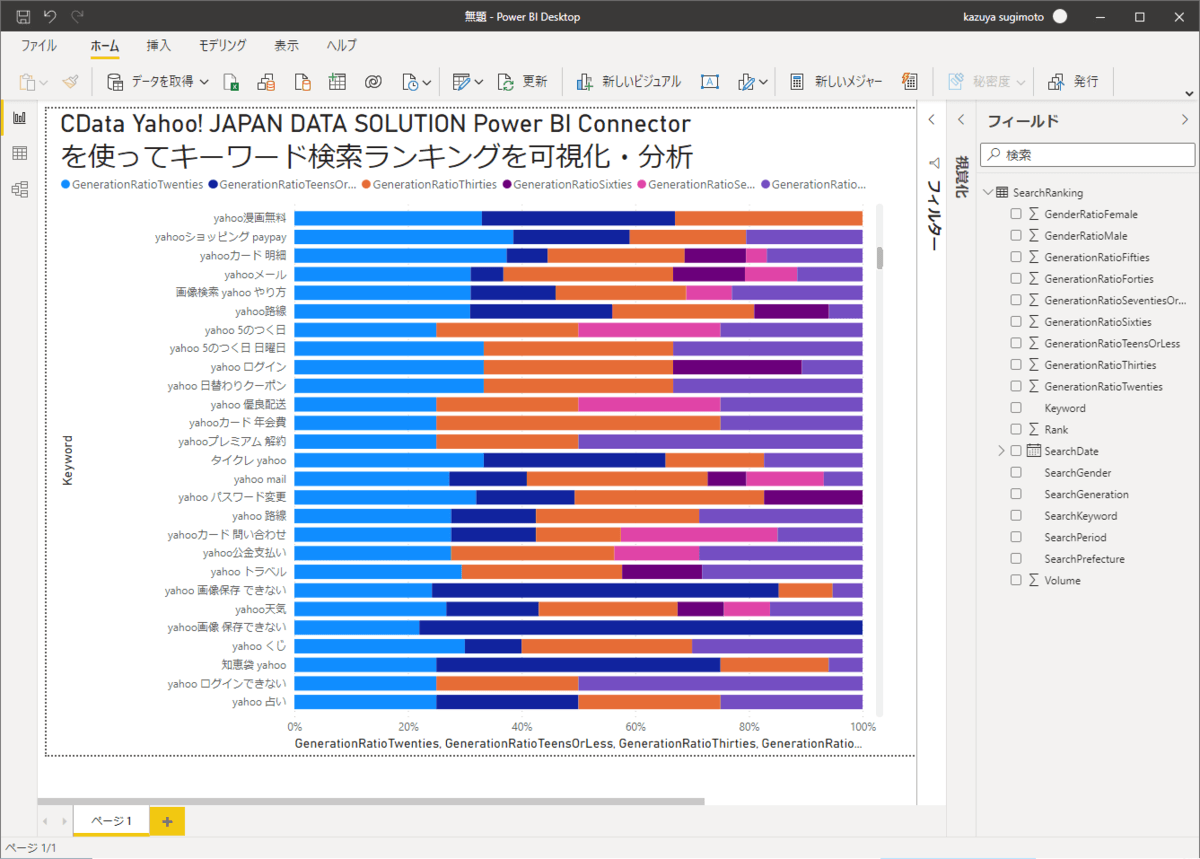Open Model view from the left sidebar
The width and height of the screenshot is (1200, 859).
(x=19, y=188)
